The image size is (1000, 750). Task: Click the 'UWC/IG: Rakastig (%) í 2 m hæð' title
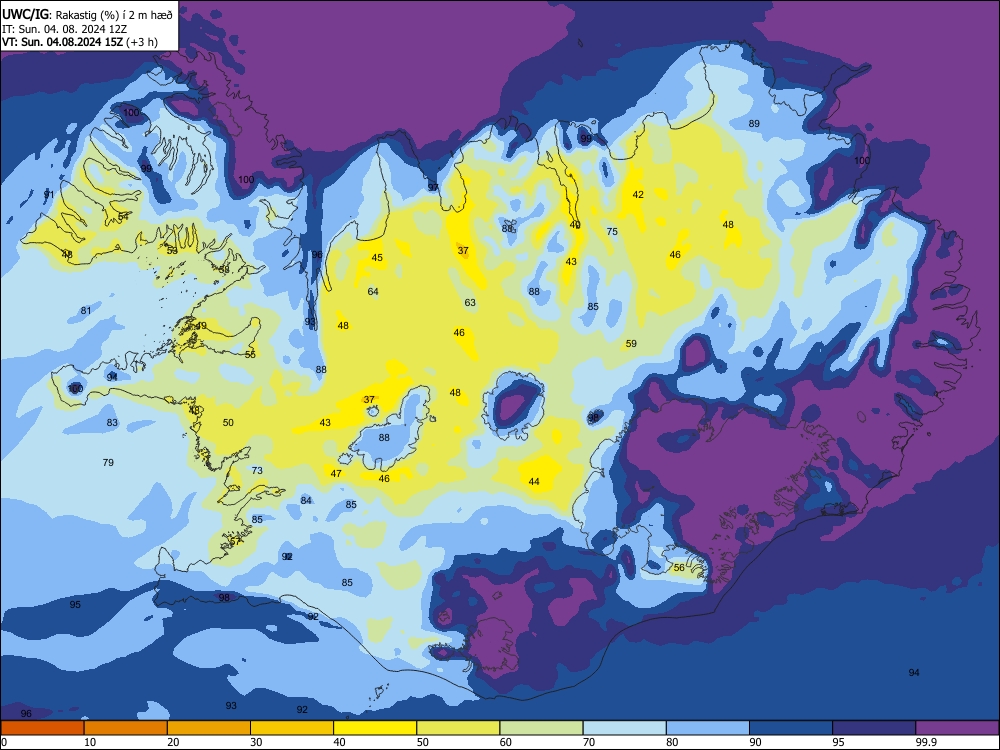(87, 15)
